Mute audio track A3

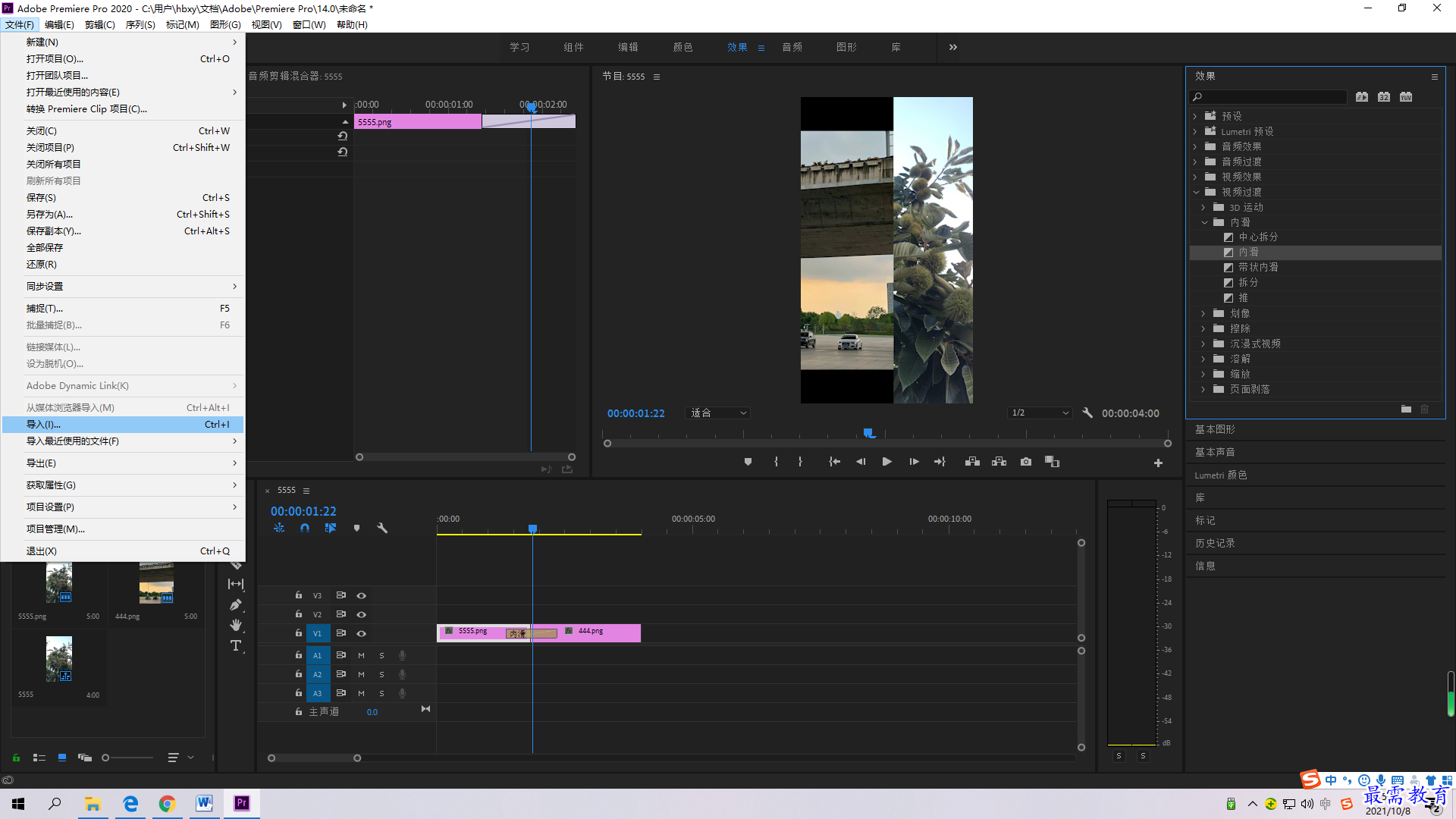tap(361, 693)
